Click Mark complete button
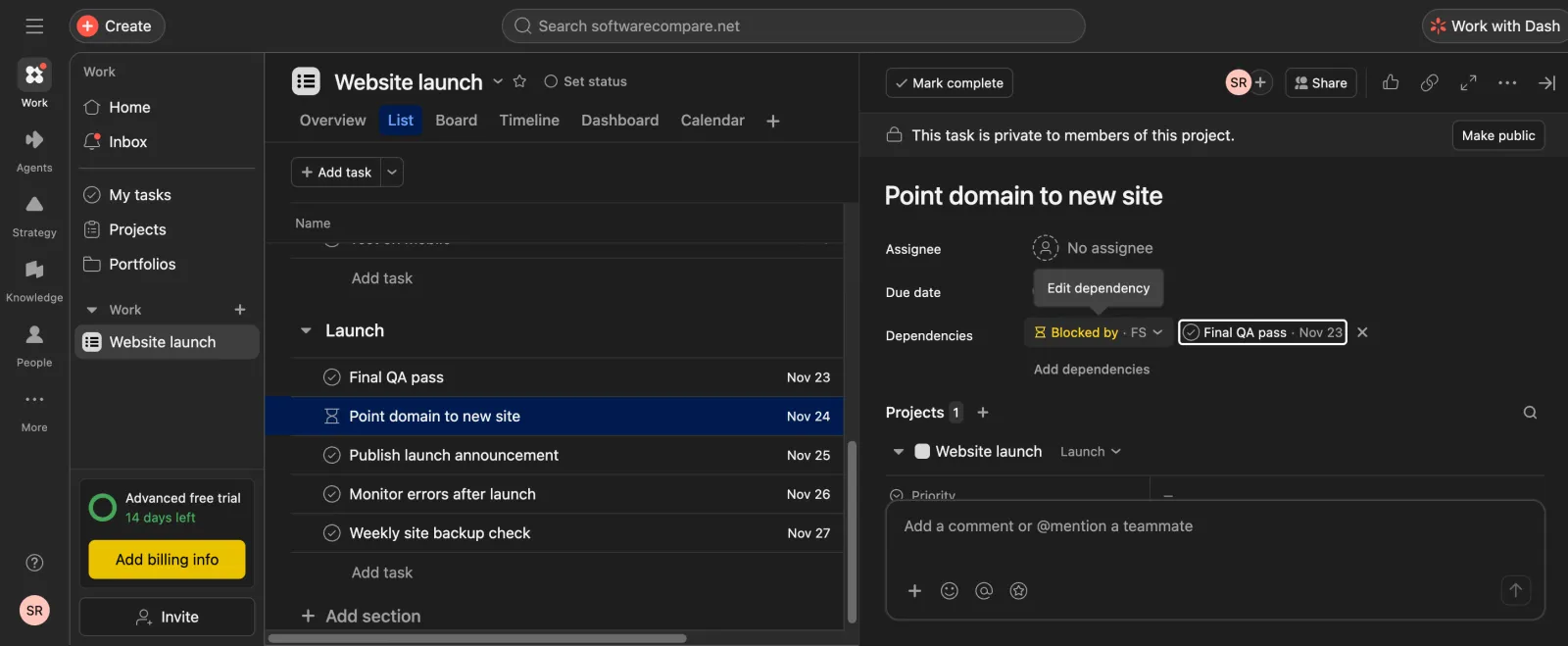The height and width of the screenshot is (646, 1568). point(949,83)
